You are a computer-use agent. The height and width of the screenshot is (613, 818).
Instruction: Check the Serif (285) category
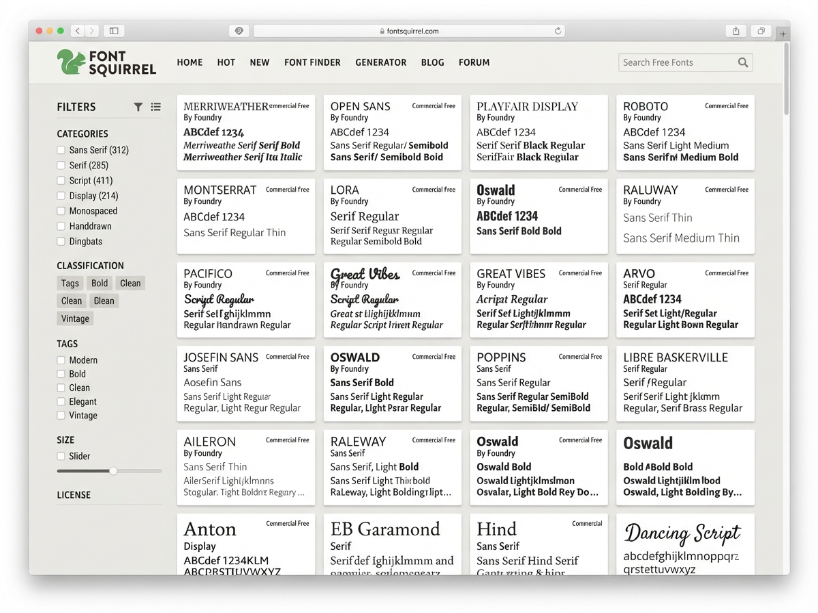[61, 165]
